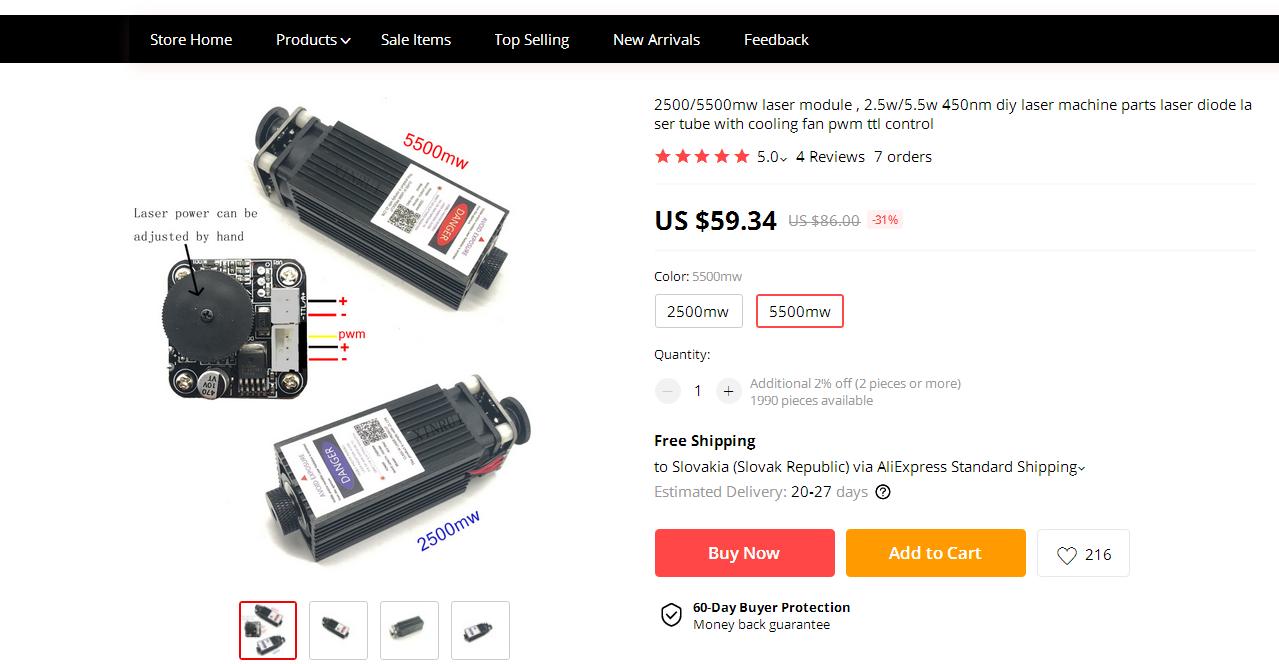This screenshot has width=1279, height=664.
Task: Click the buyer protection shield icon
Action: pos(671,615)
